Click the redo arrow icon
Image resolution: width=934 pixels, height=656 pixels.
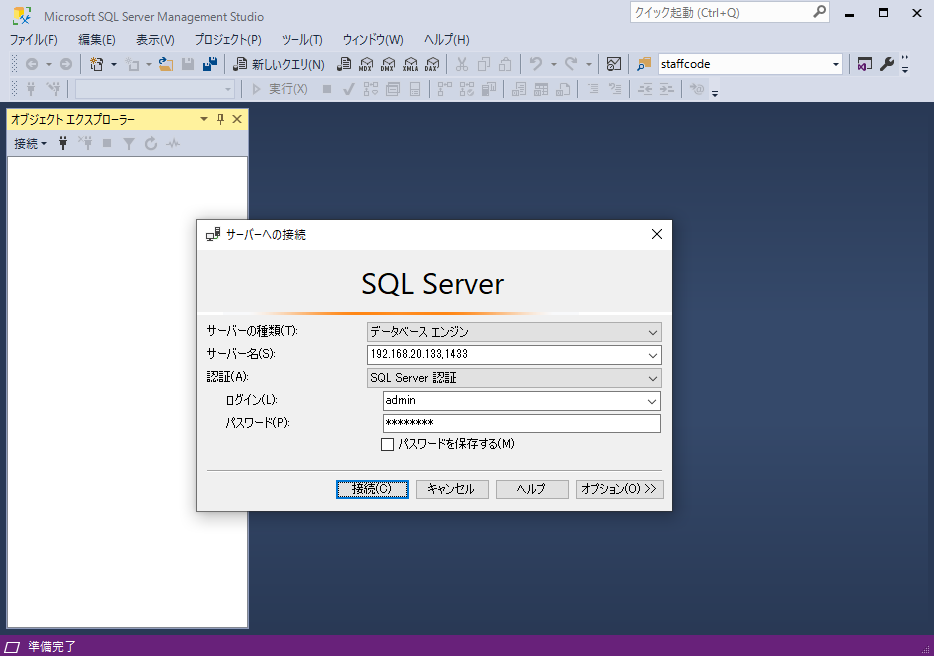click(571, 64)
